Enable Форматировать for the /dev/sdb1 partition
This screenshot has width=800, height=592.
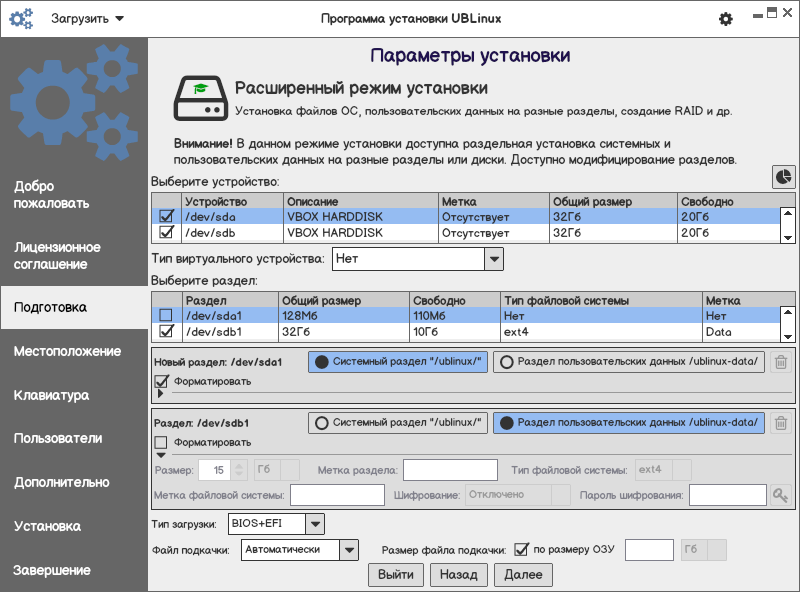click(x=161, y=442)
